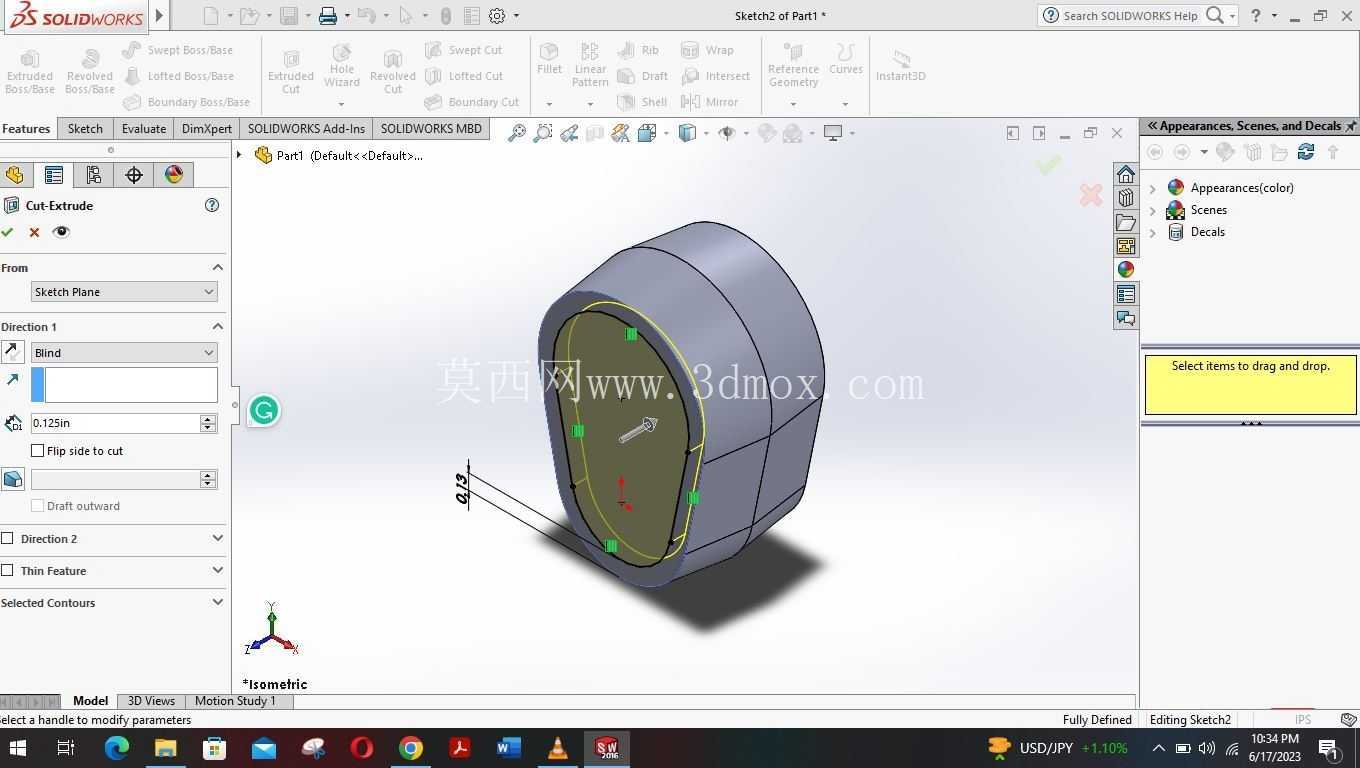The width and height of the screenshot is (1360, 768).
Task: Click the Direction of Extrusion selection box
Action: pyautogui.click(x=124, y=385)
